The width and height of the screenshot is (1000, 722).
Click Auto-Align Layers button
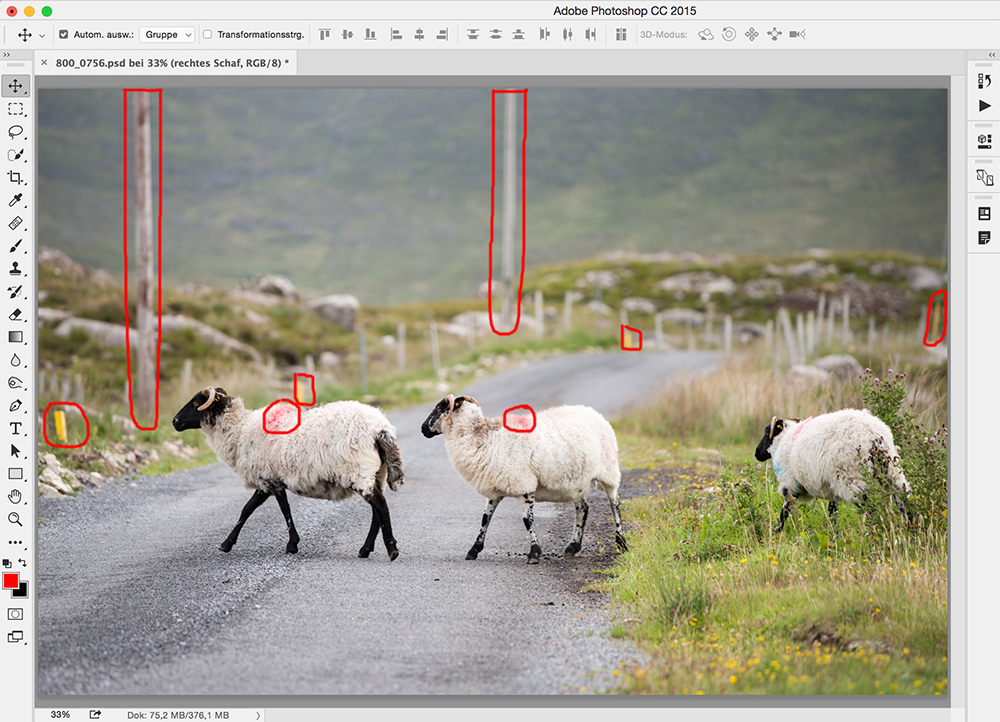[x=621, y=34]
